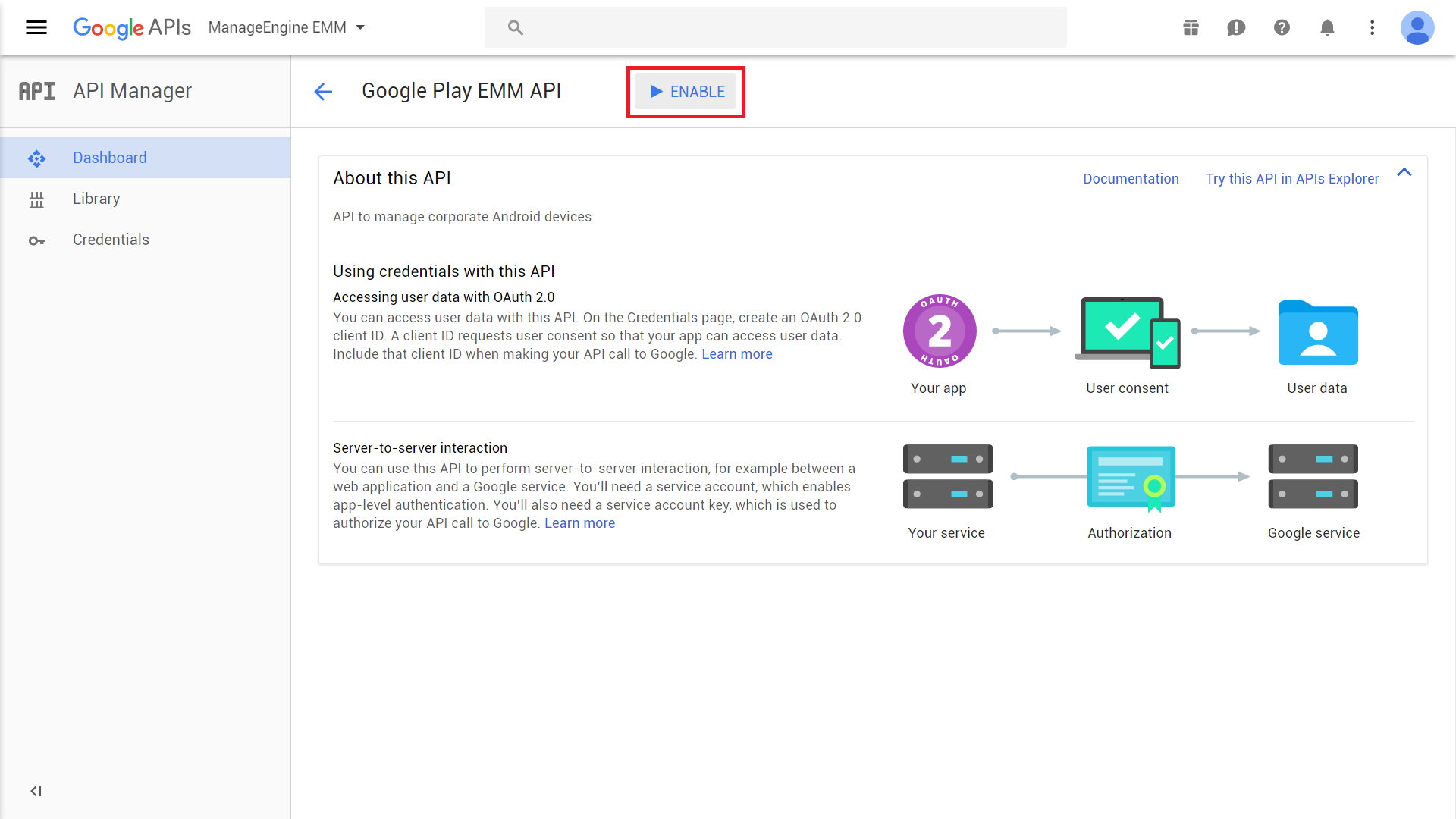The image size is (1456, 819).
Task: Go back using the left arrow
Action: coord(323,92)
